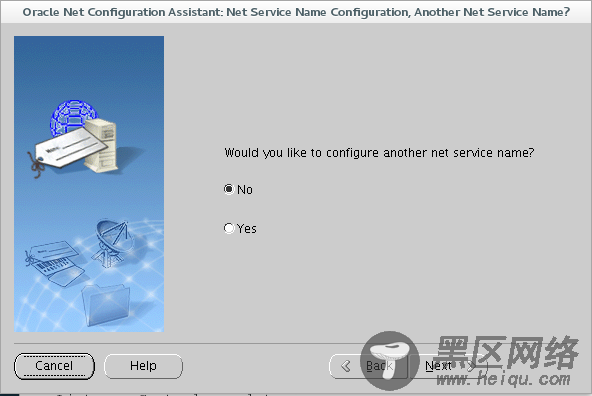Select the No radio button
Screen dimensions: 592x396
(x=228, y=189)
